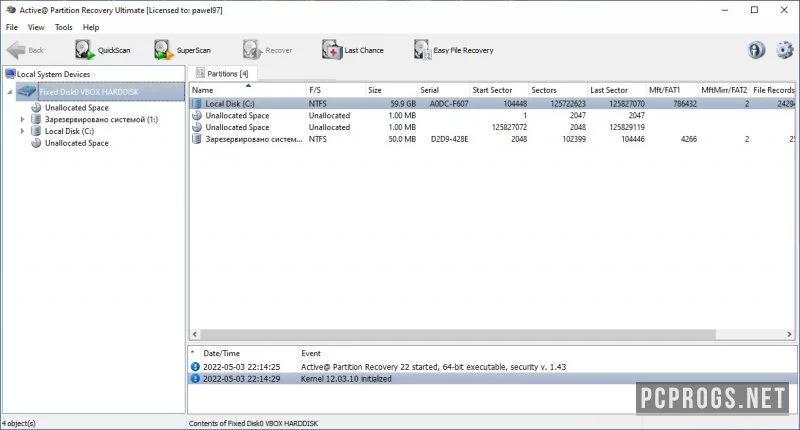Collapse the Fixed Disk0 VBOX HARDDISK node
The height and width of the screenshot is (430, 800).
pos(10,92)
